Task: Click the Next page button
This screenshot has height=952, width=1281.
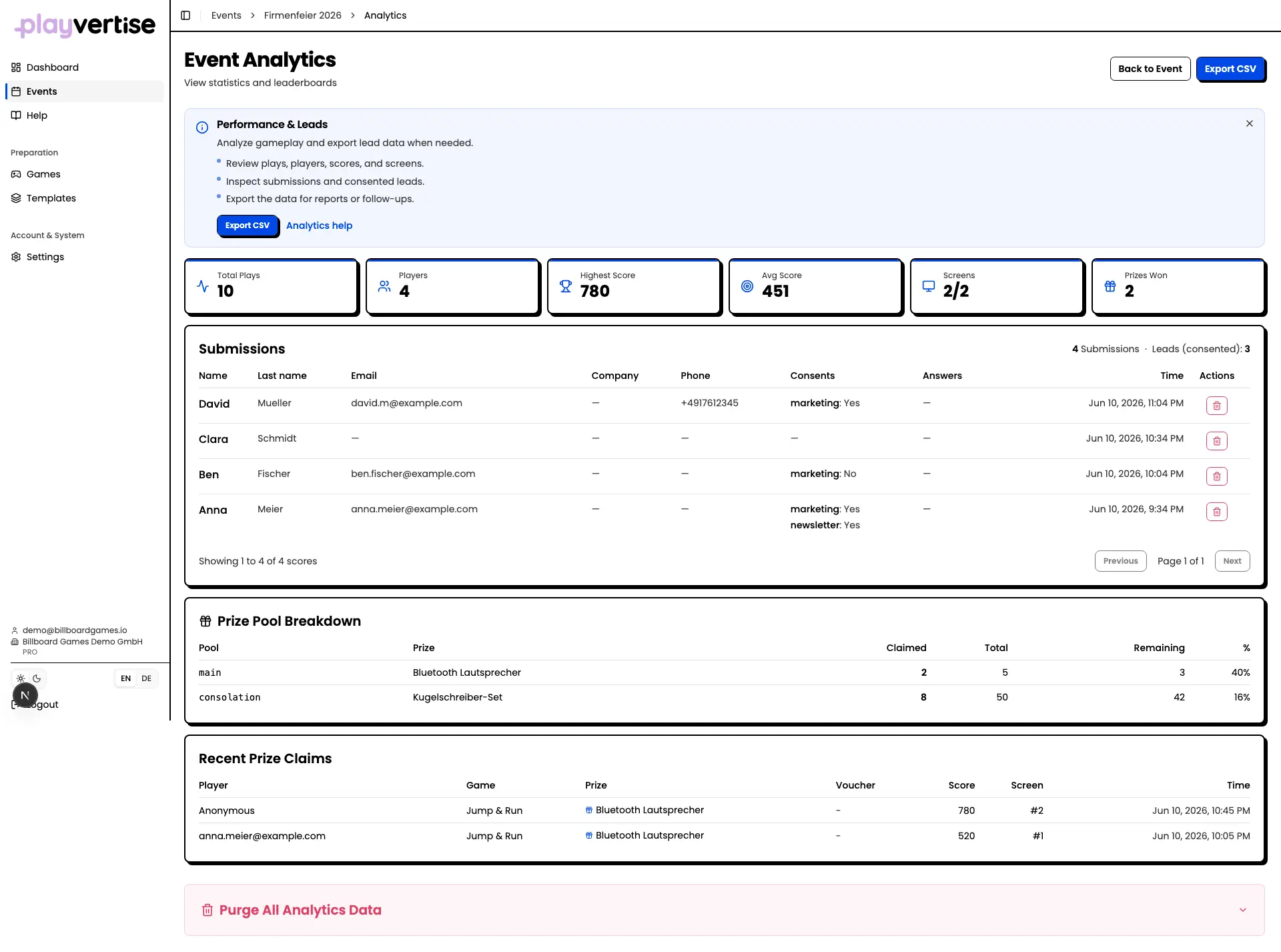Action: pos(1232,561)
